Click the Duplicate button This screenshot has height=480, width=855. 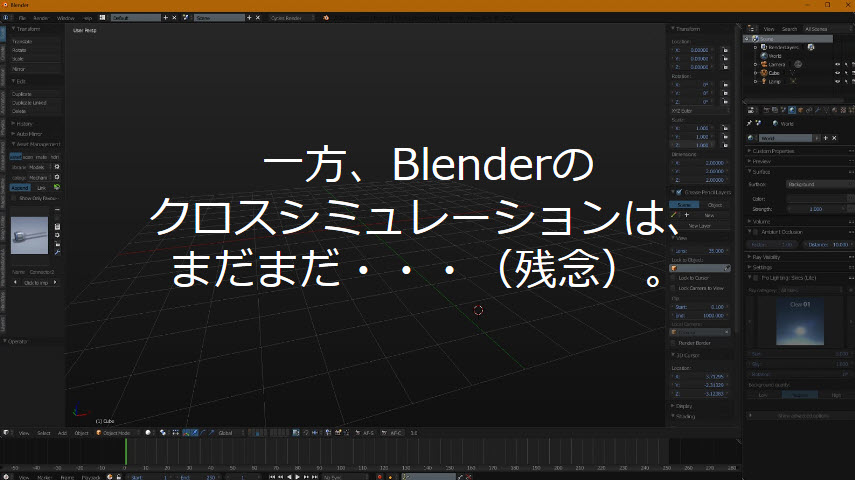pyautogui.click(x=35, y=94)
